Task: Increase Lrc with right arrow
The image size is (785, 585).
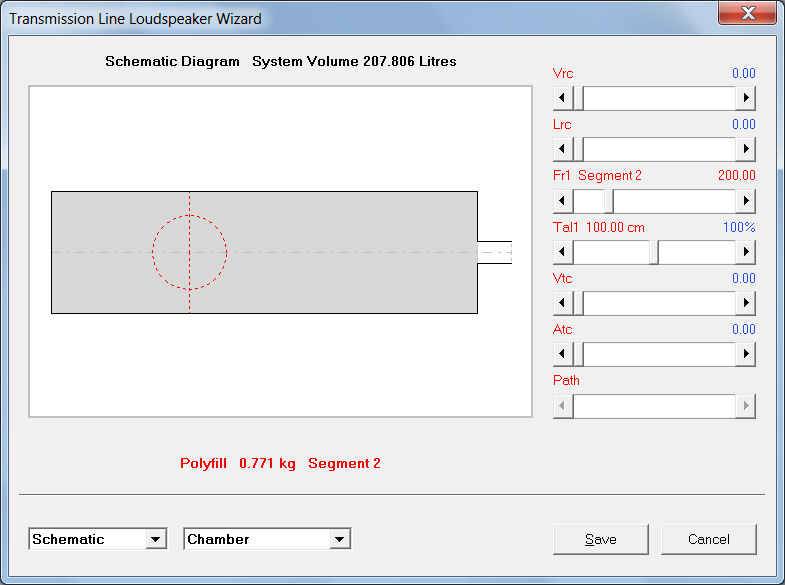Action: click(745, 149)
